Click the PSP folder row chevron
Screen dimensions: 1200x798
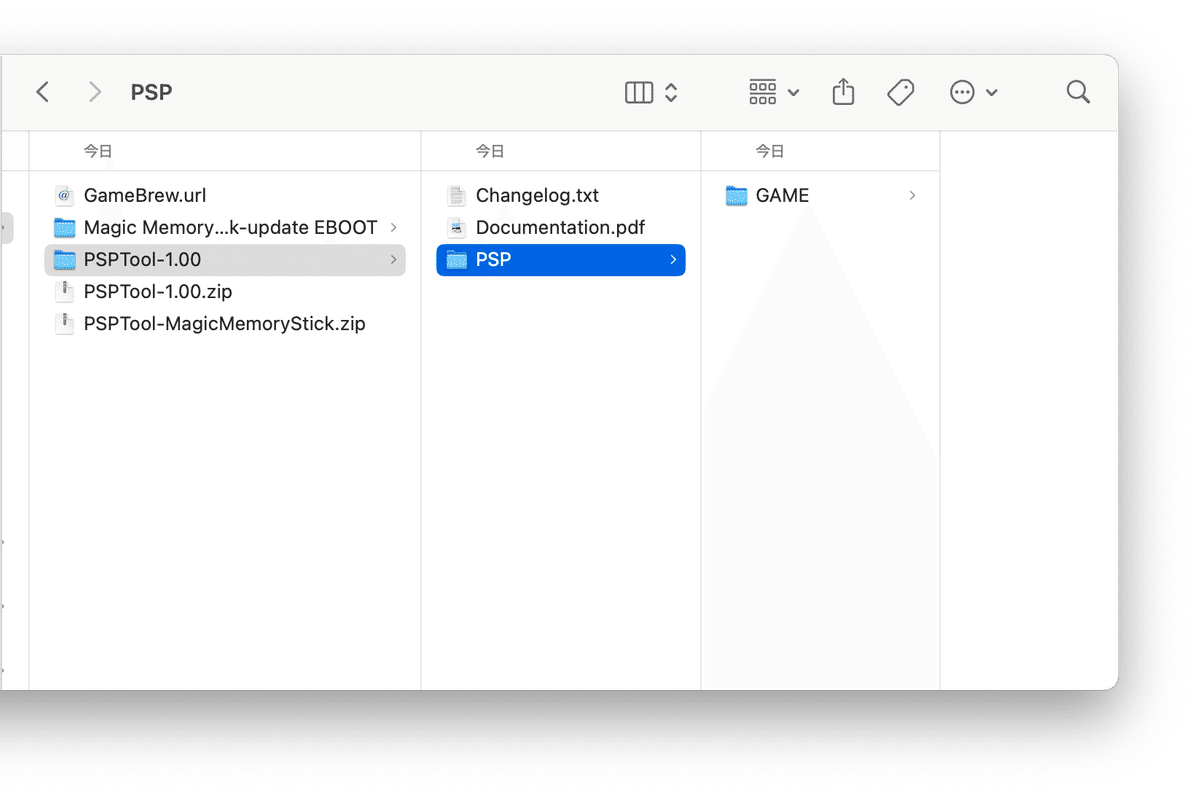(673, 260)
